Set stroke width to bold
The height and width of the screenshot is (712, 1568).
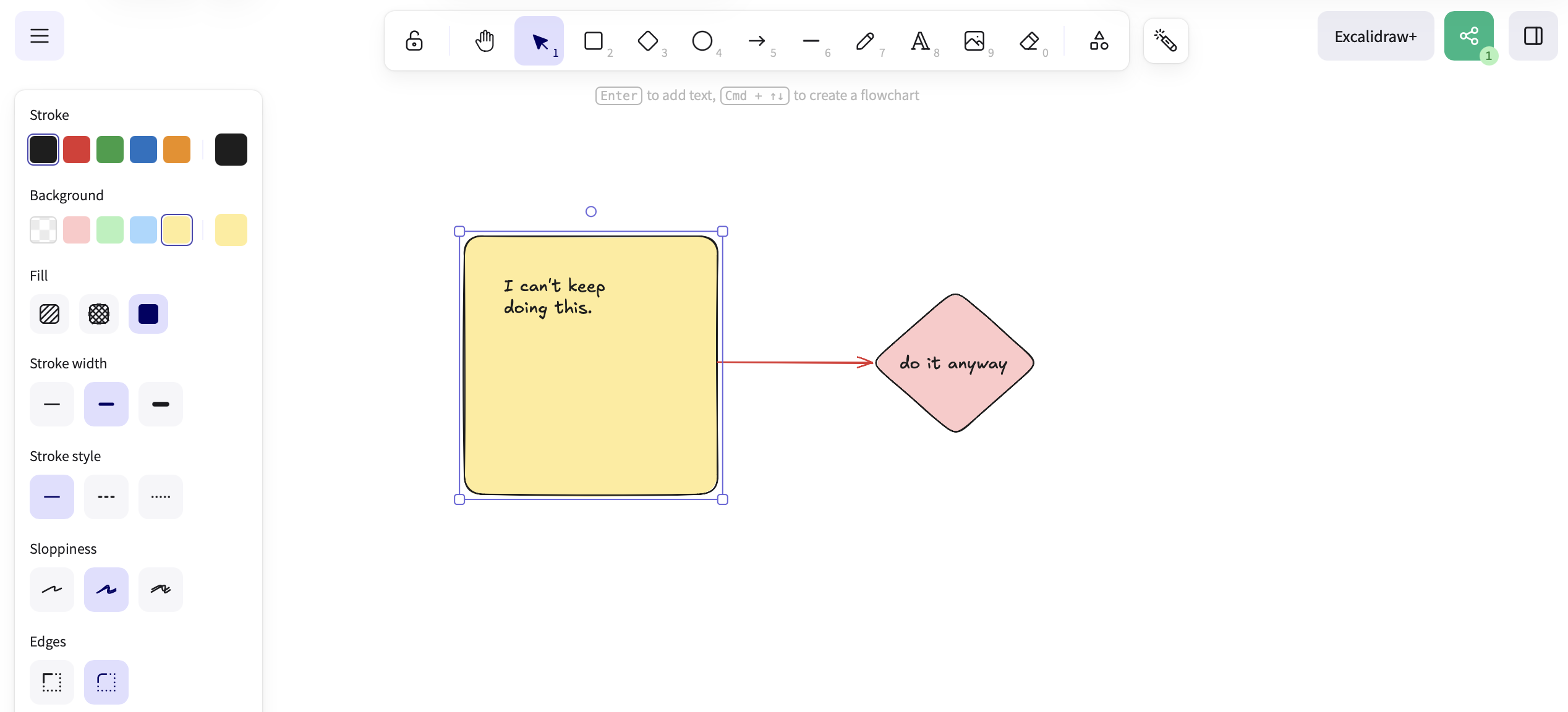point(106,404)
